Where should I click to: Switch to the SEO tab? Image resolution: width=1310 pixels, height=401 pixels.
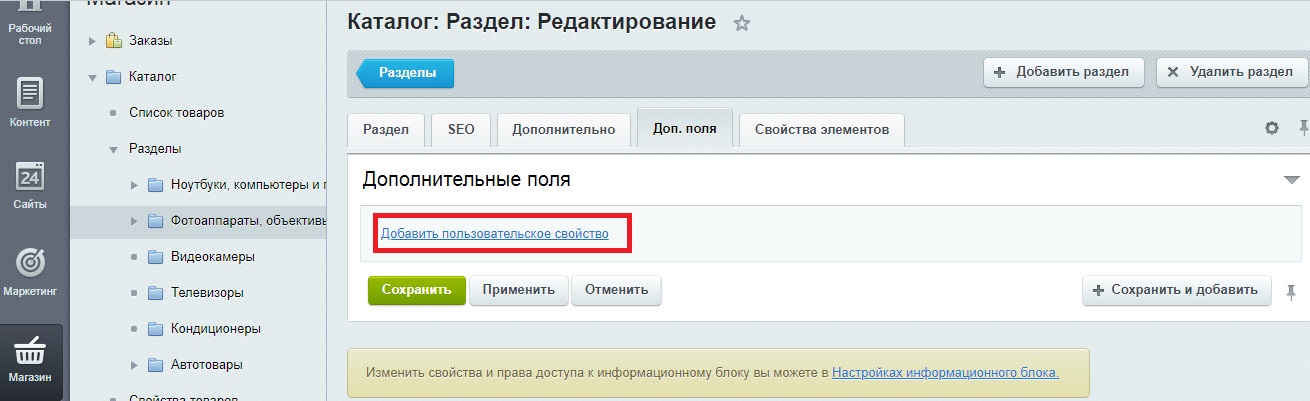(461, 130)
